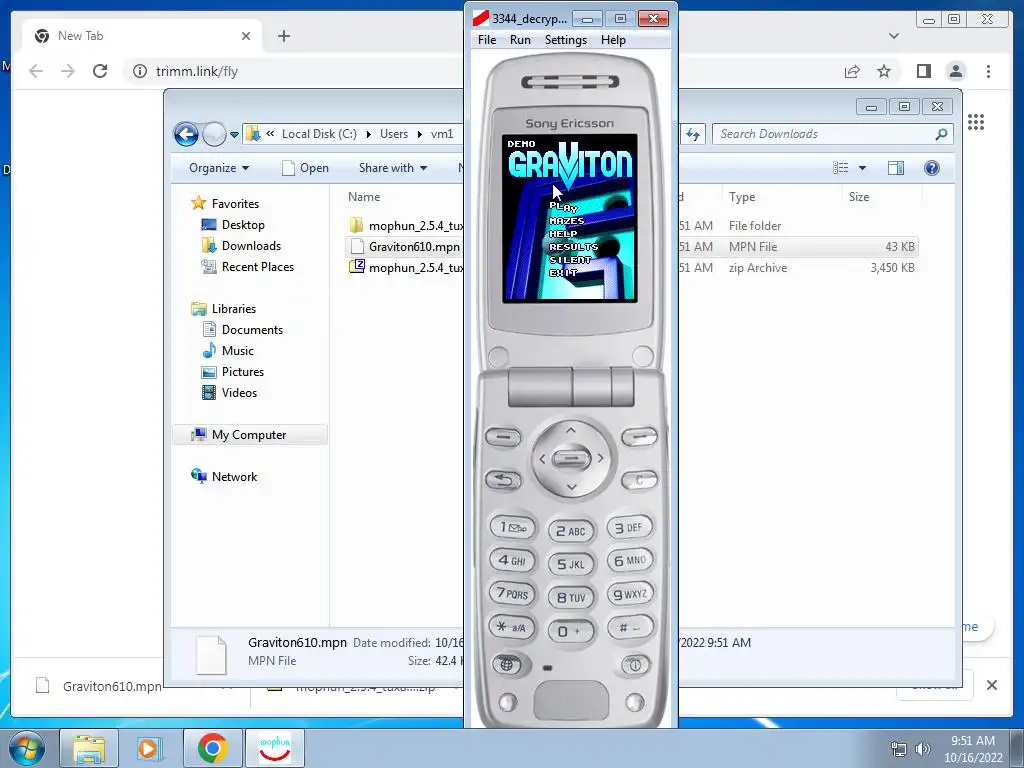The image size is (1024, 768).
Task: Select Network in navigation pane
Action: pos(234,477)
